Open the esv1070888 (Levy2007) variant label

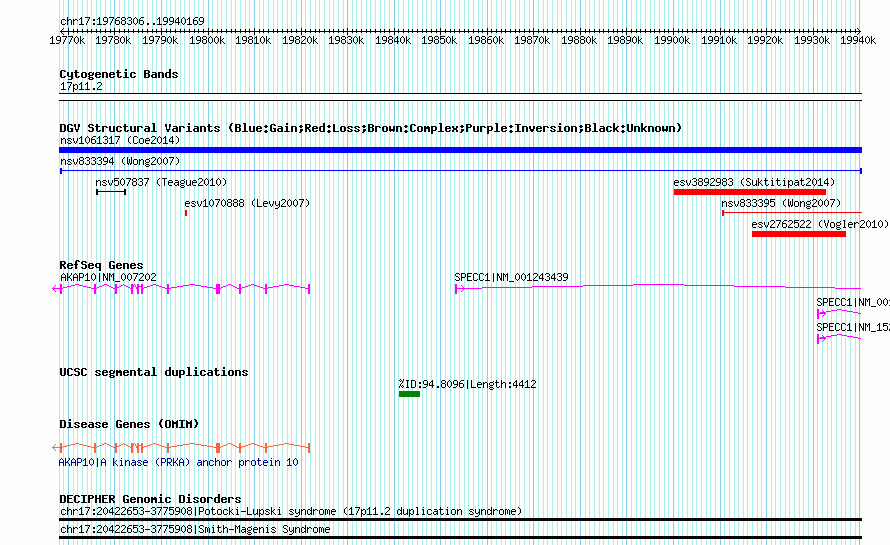pyautogui.click(x=247, y=203)
